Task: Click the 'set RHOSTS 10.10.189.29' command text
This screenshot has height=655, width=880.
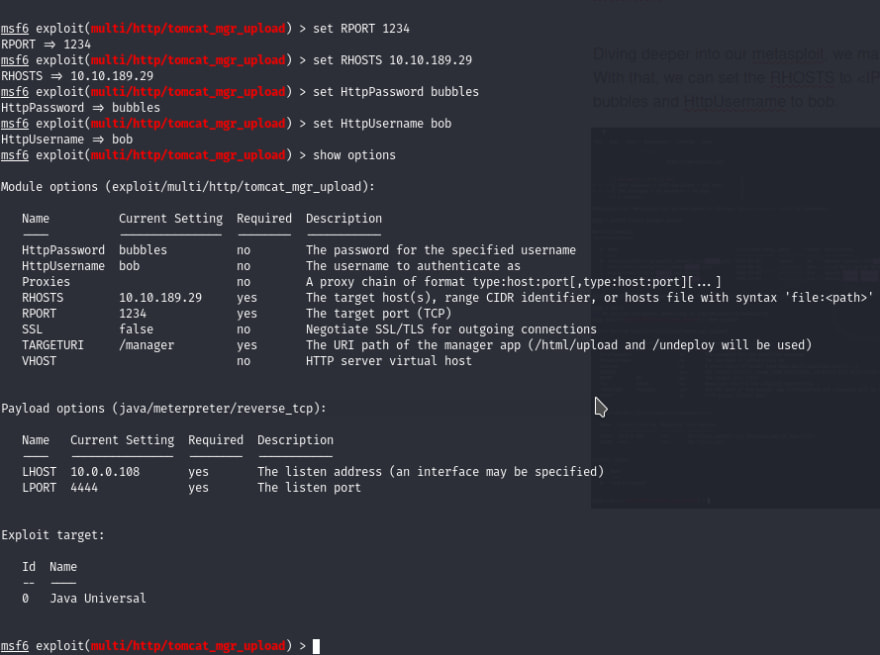Action: [x=392, y=60]
